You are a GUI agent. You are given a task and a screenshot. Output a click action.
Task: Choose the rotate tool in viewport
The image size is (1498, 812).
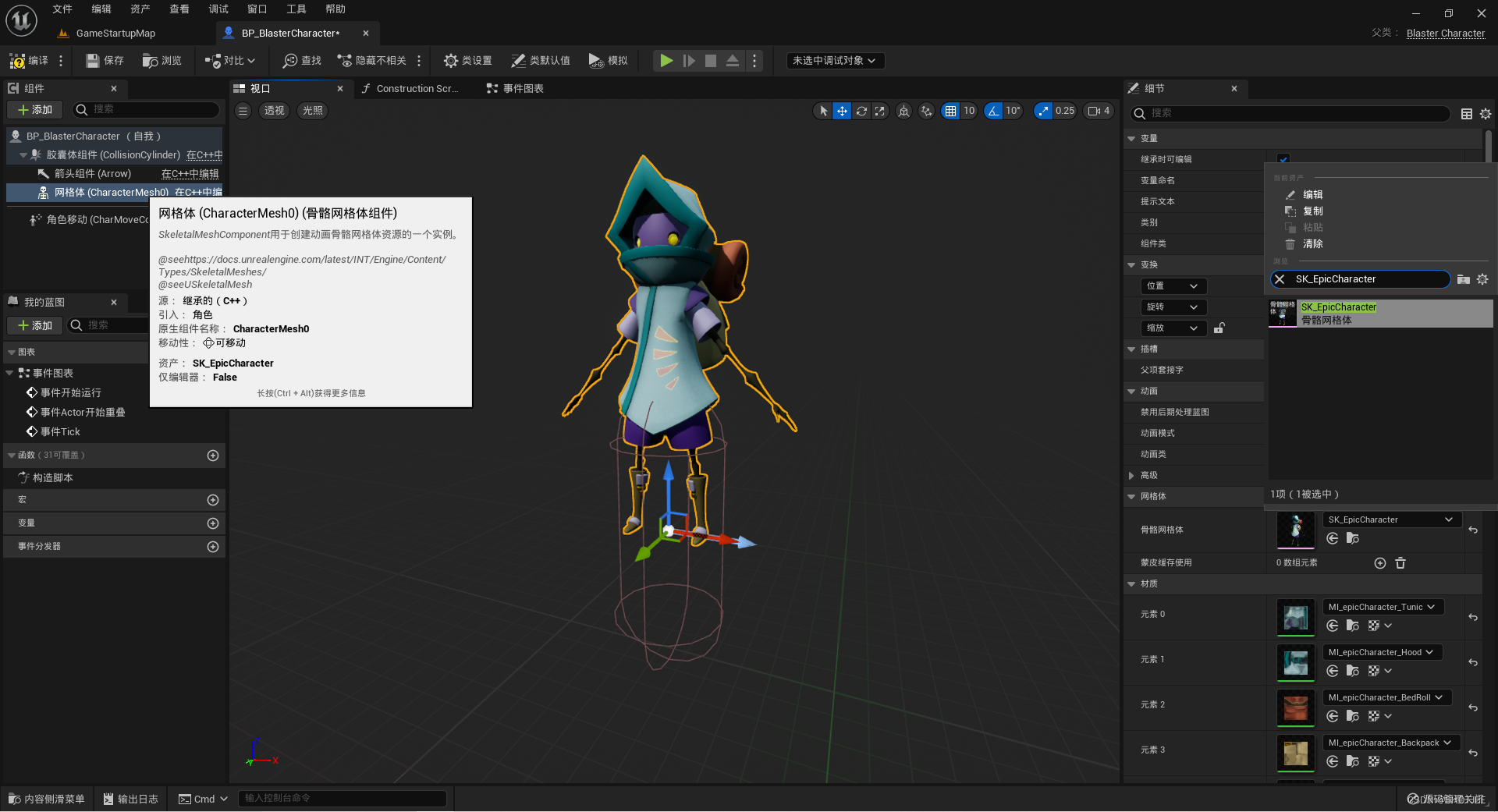coord(861,112)
